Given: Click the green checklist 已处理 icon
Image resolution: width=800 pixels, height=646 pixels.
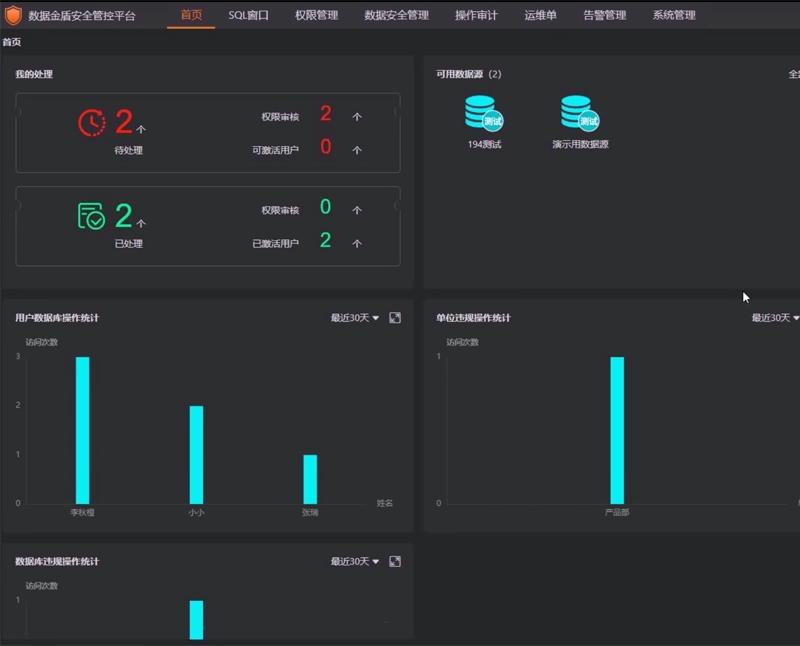Looking at the screenshot, I should click(92, 216).
